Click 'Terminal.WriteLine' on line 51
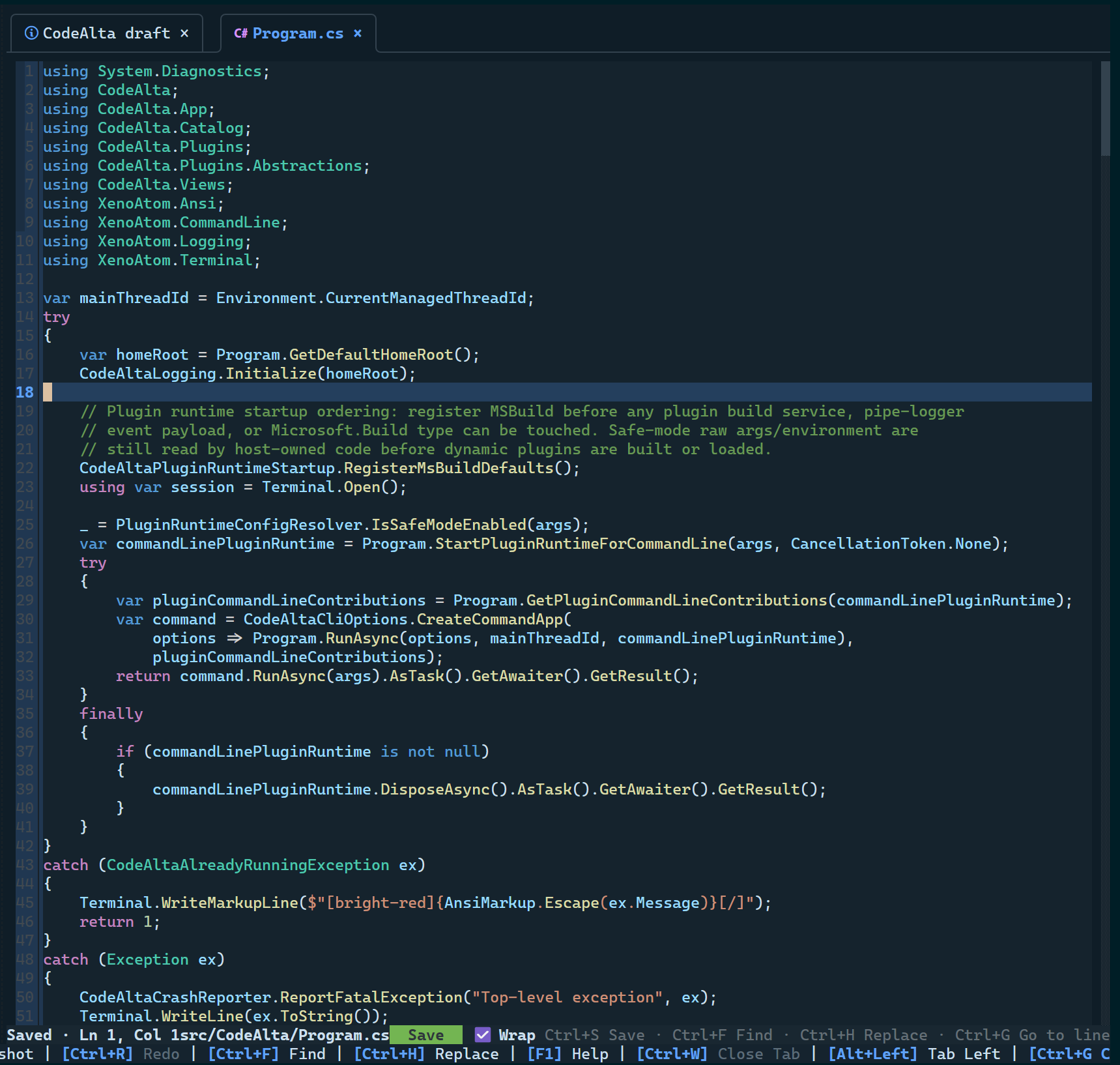This screenshot has height=1065, width=1120. 162,1016
